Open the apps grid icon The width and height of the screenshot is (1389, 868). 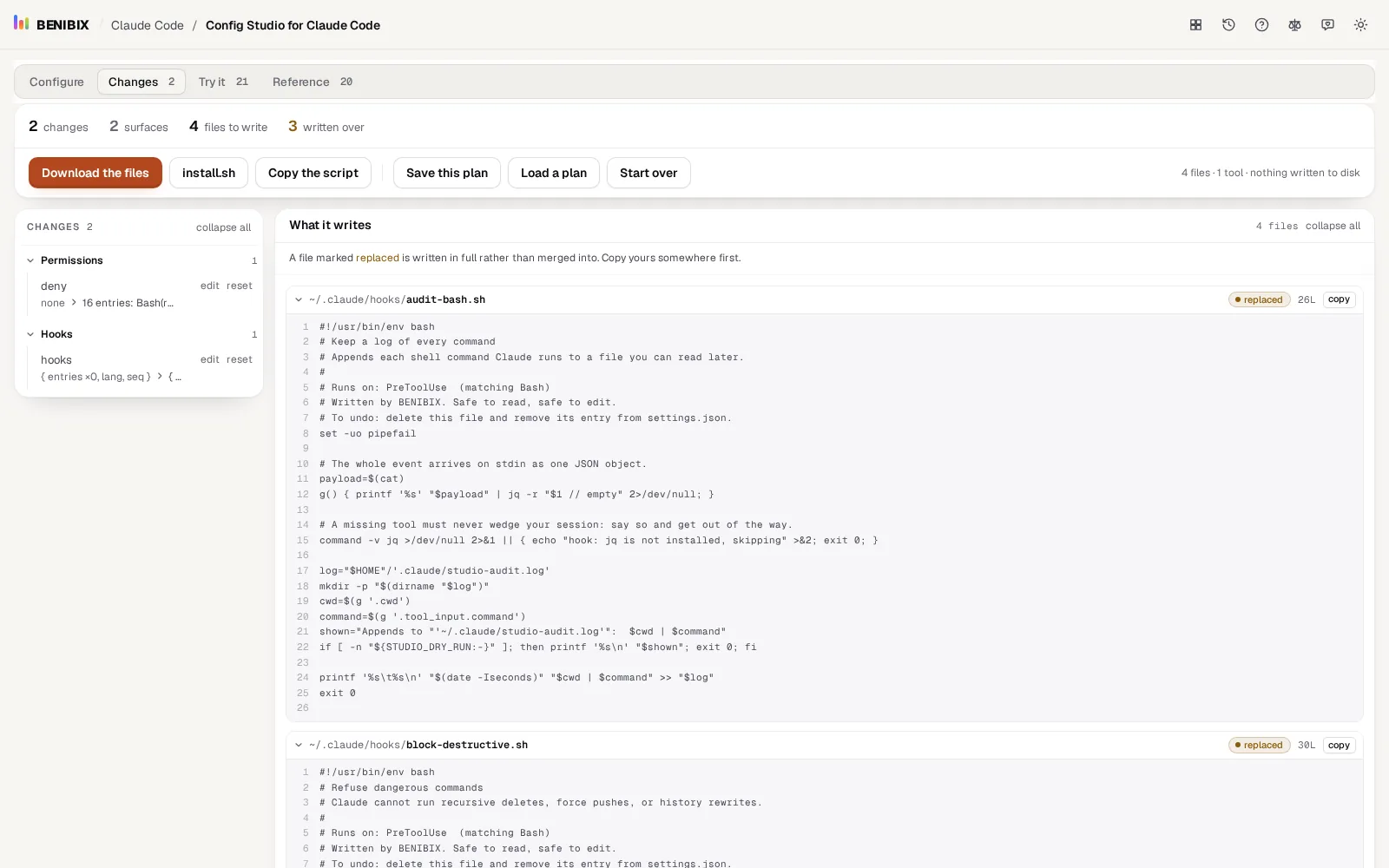click(x=1195, y=25)
